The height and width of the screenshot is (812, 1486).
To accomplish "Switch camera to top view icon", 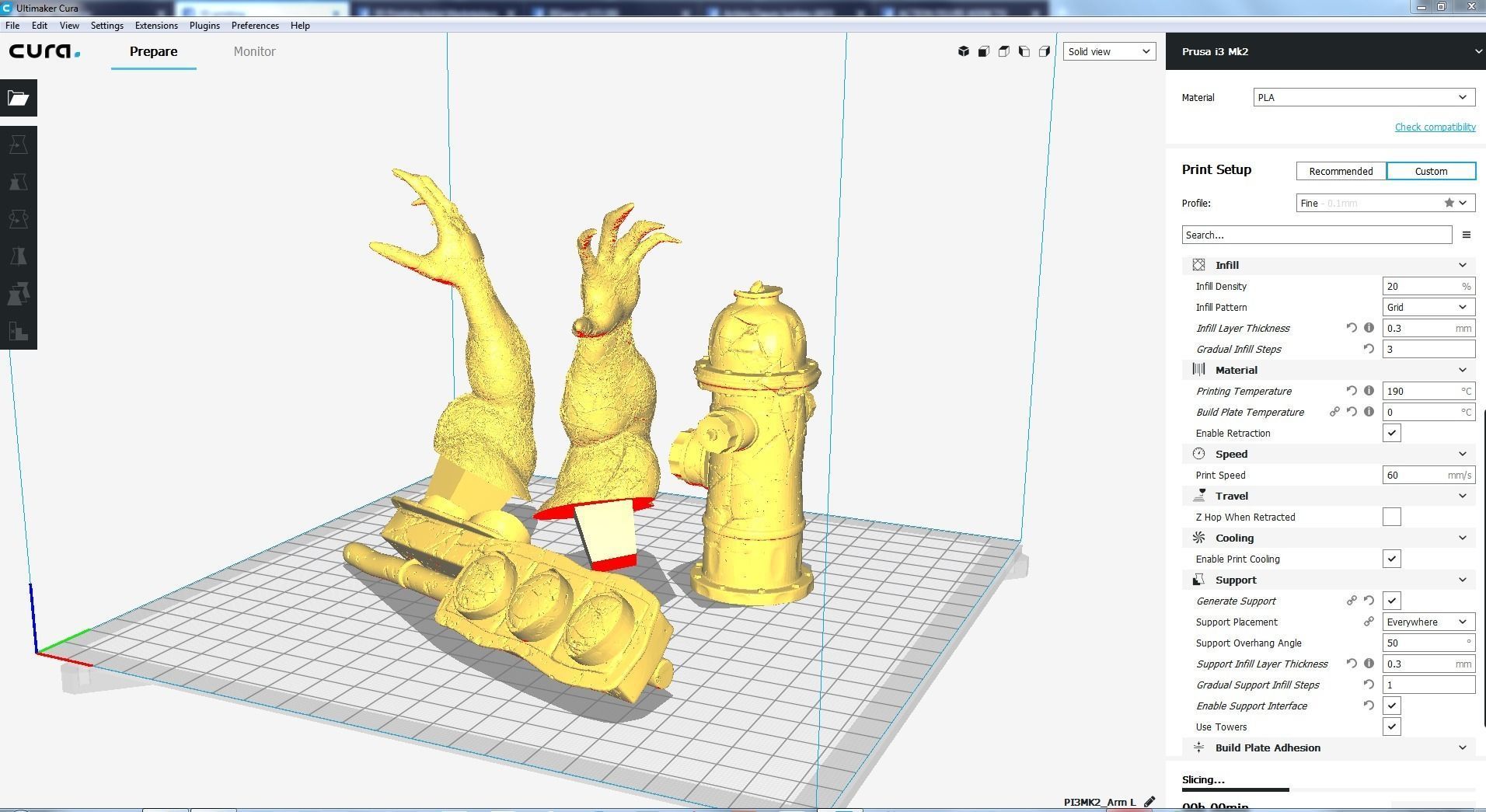I will [x=1004, y=51].
